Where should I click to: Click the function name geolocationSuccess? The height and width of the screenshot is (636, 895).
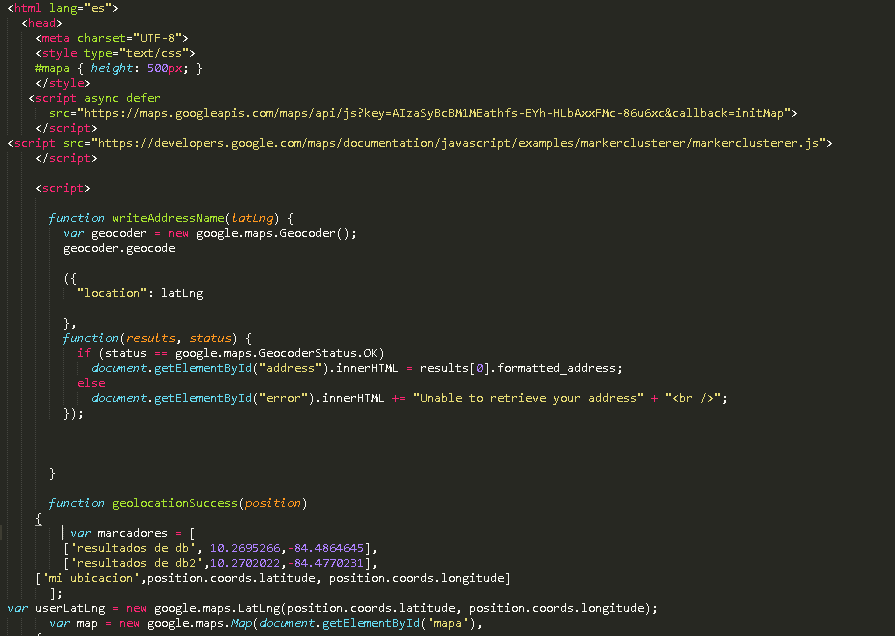[x=175, y=503]
